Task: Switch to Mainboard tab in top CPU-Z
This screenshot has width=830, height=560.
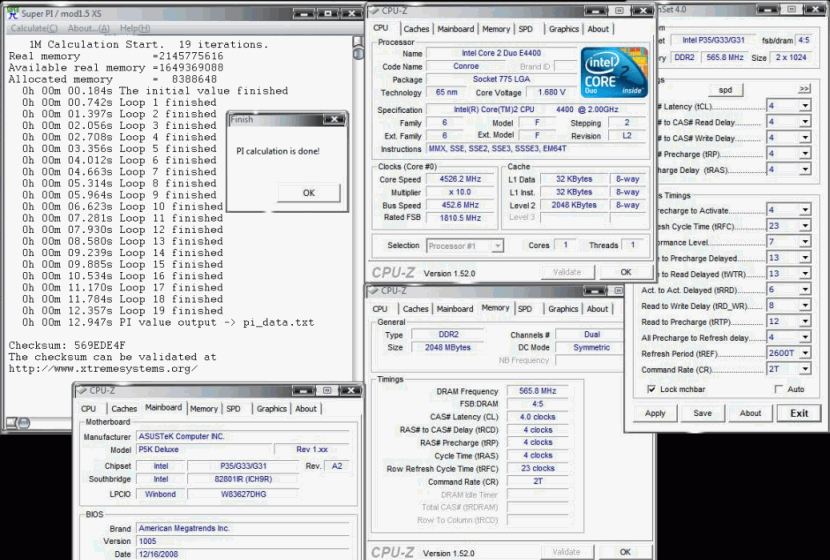Action: pyautogui.click(x=455, y=29)
